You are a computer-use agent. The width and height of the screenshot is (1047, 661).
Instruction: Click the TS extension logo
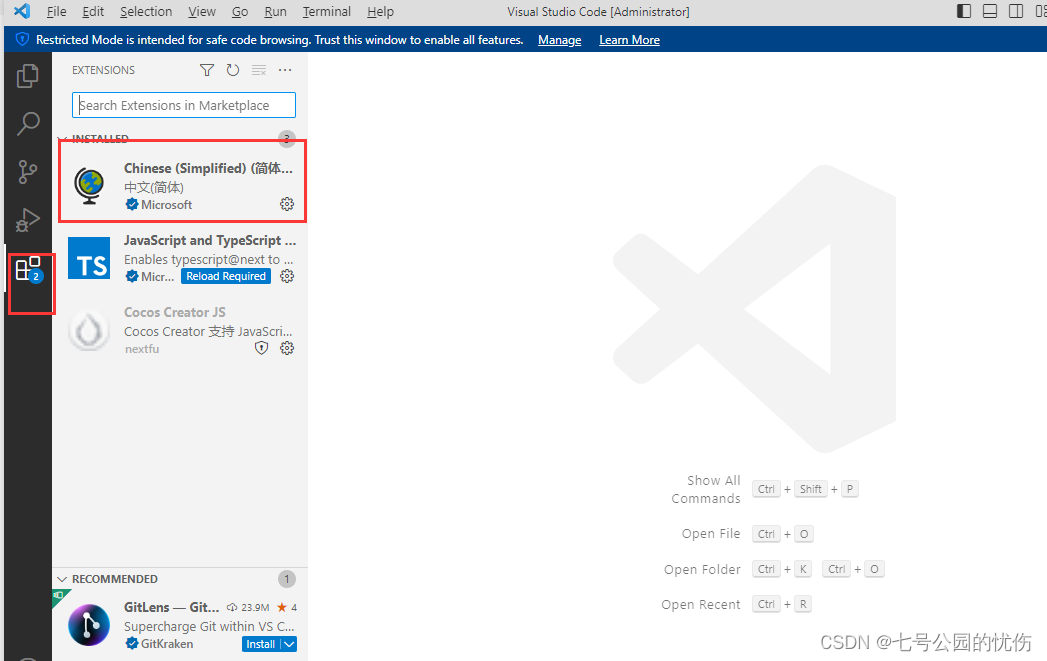click(89, 258)
